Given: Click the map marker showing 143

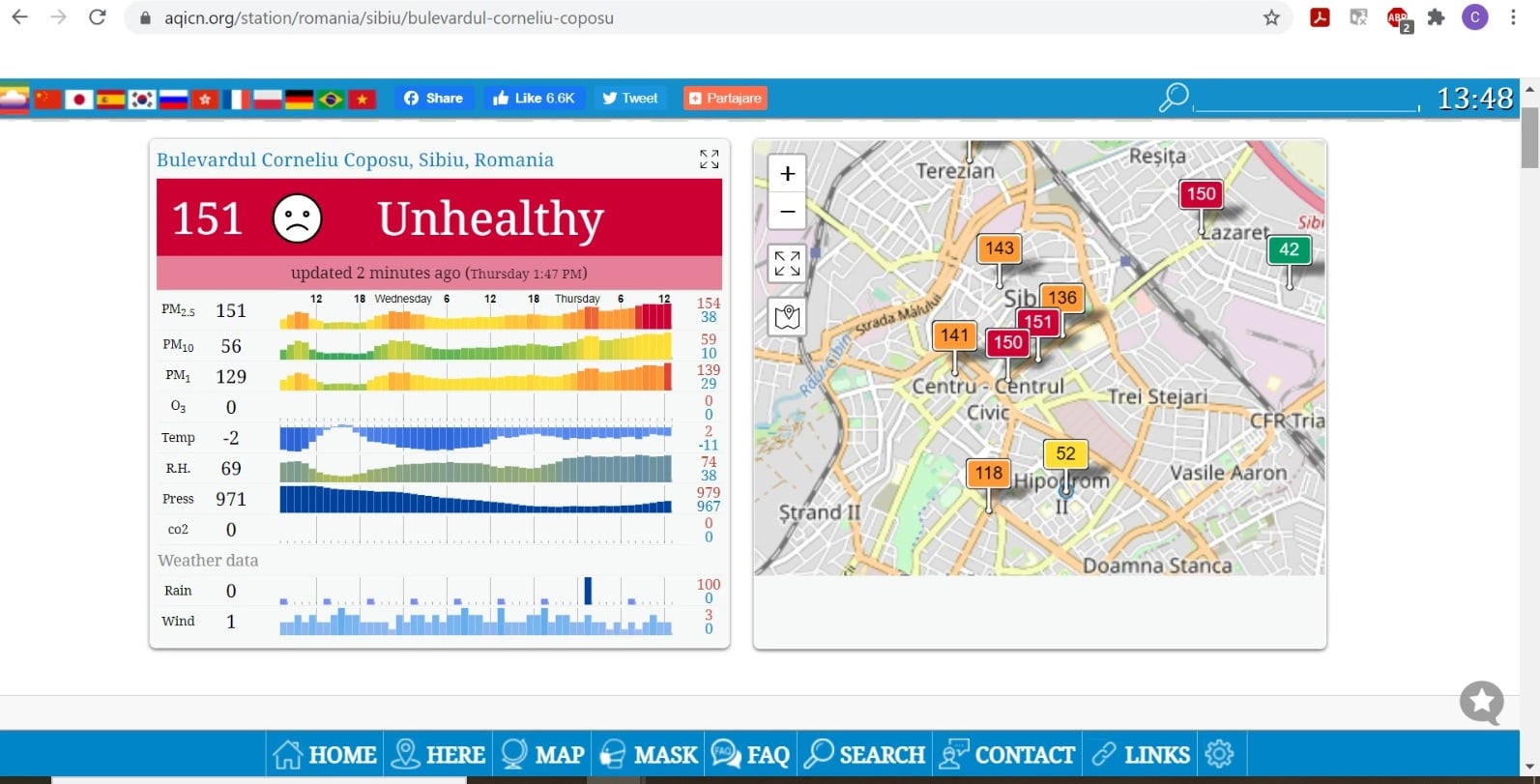Looking at the screenshot, I should click(x=999, y=248).
